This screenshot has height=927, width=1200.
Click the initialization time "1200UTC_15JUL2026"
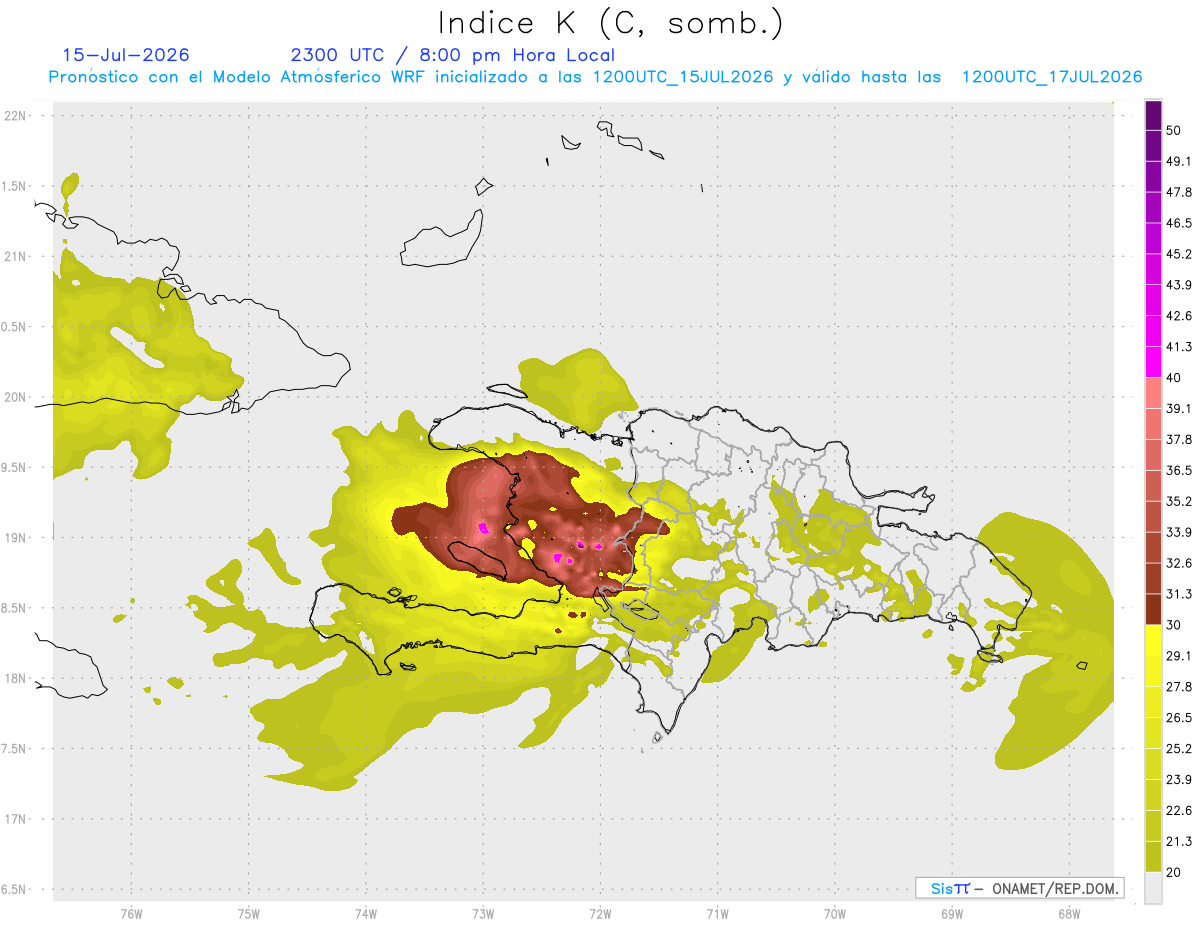pyautogui.click(x=683, y=76)
